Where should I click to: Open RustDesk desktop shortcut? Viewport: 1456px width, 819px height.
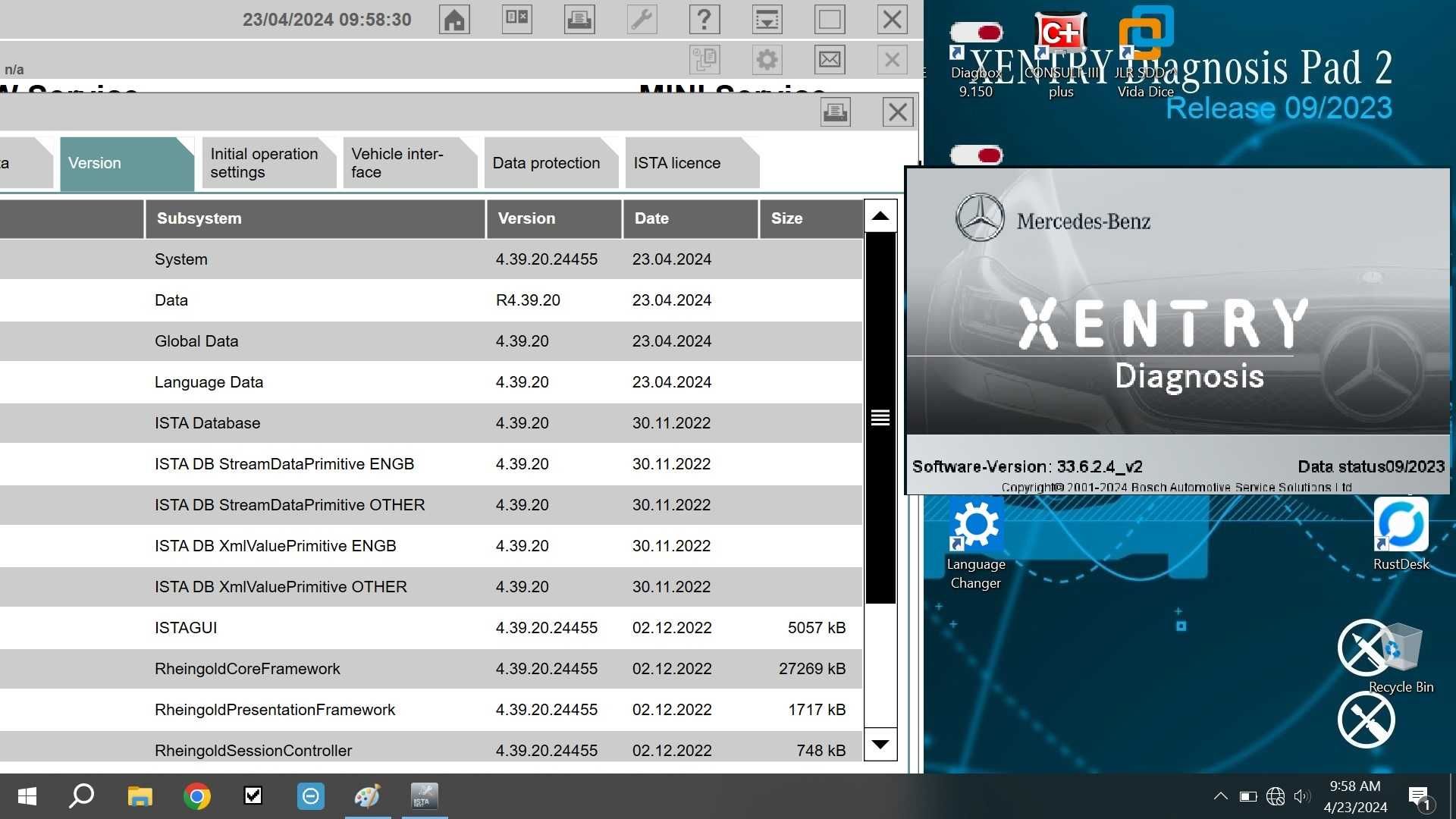[1401, 535]
